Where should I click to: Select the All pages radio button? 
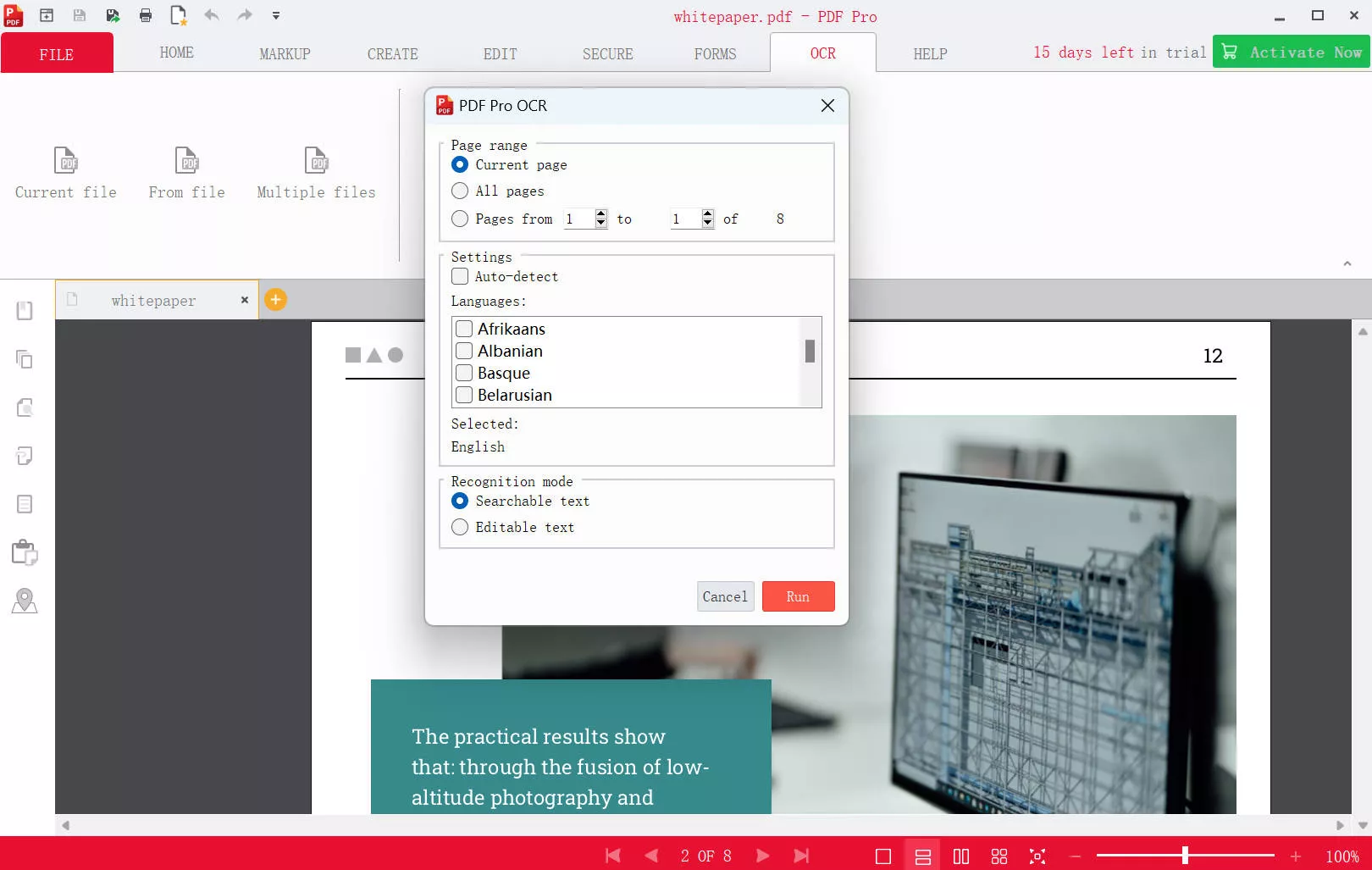coord(460,191)
